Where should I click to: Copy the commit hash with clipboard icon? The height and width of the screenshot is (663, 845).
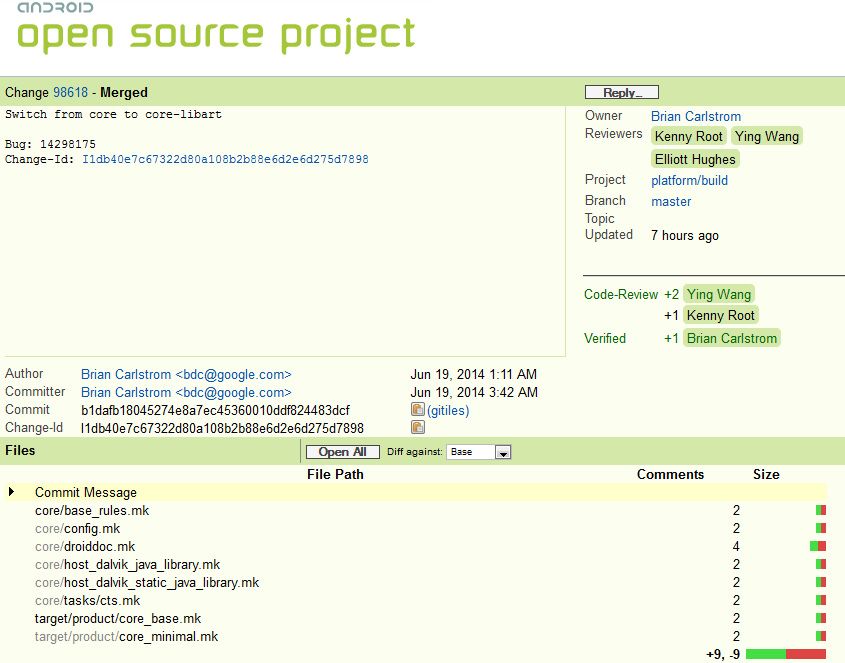click(x=418, y=410)
